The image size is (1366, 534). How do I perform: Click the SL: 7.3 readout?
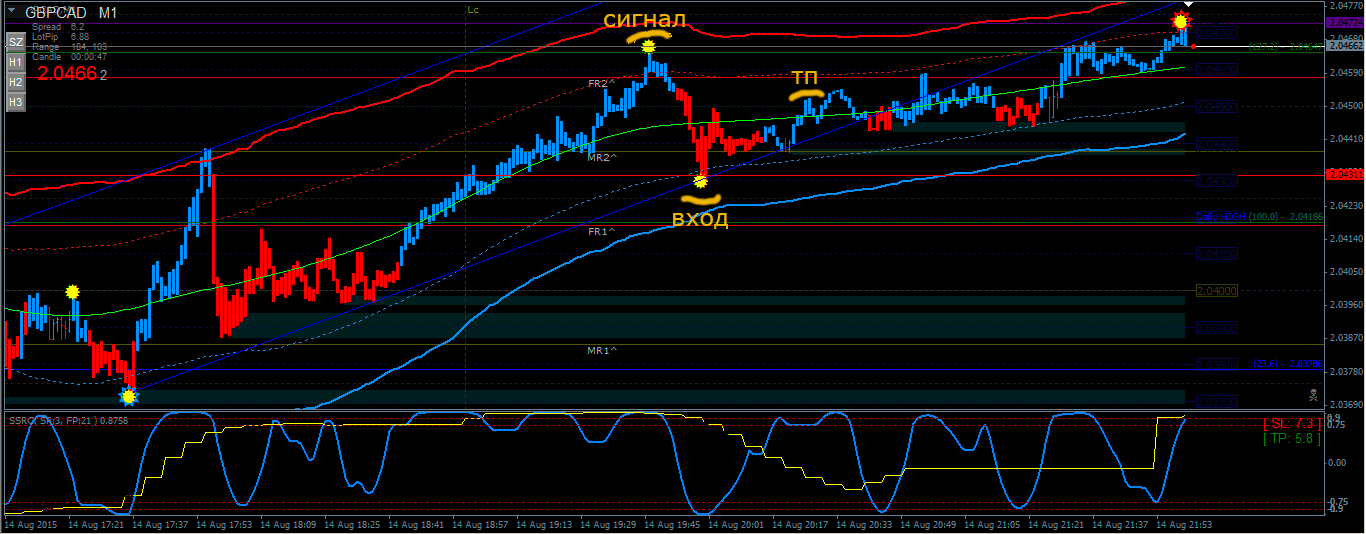pos(1291,424)
